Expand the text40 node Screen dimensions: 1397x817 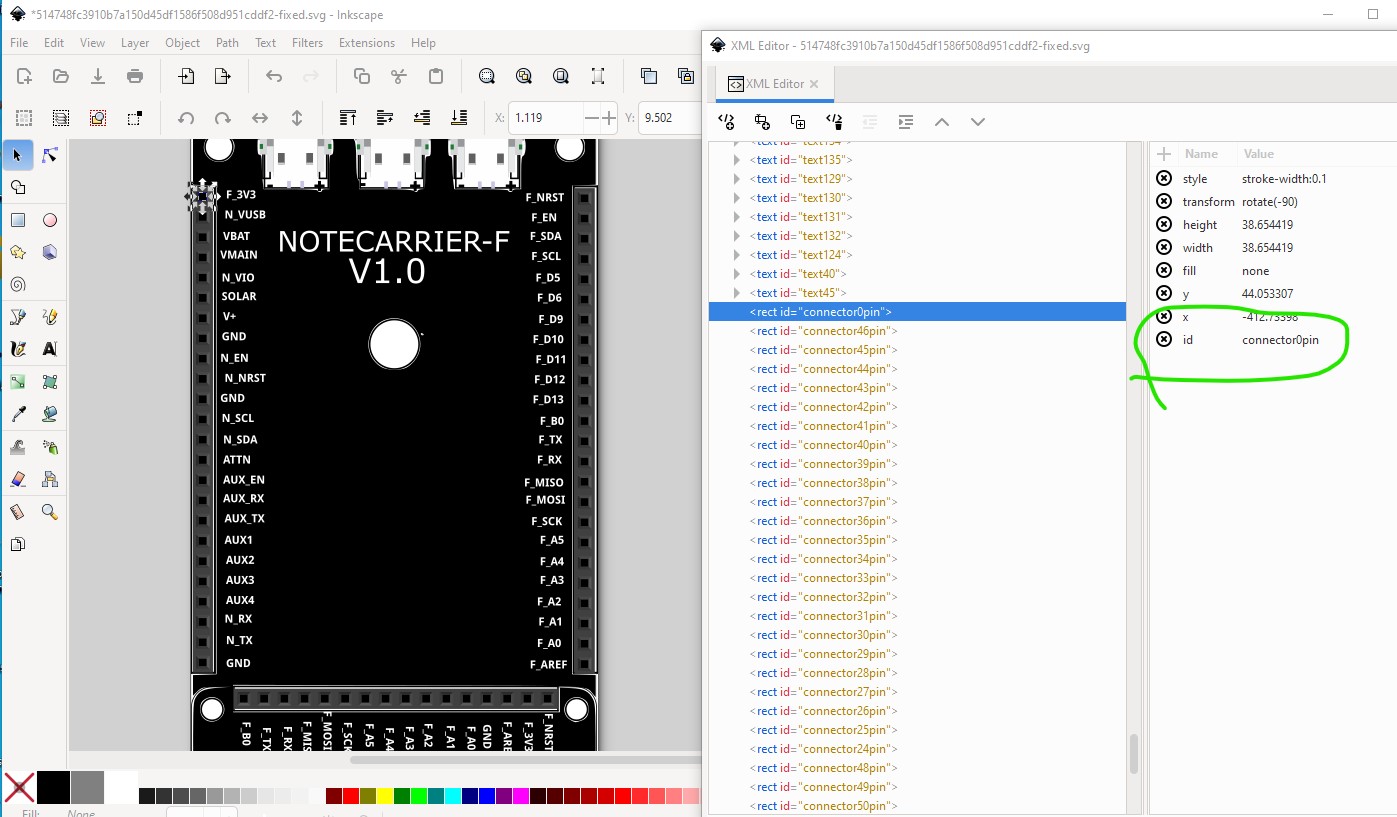pyautogui.click(x=737, y=274)
